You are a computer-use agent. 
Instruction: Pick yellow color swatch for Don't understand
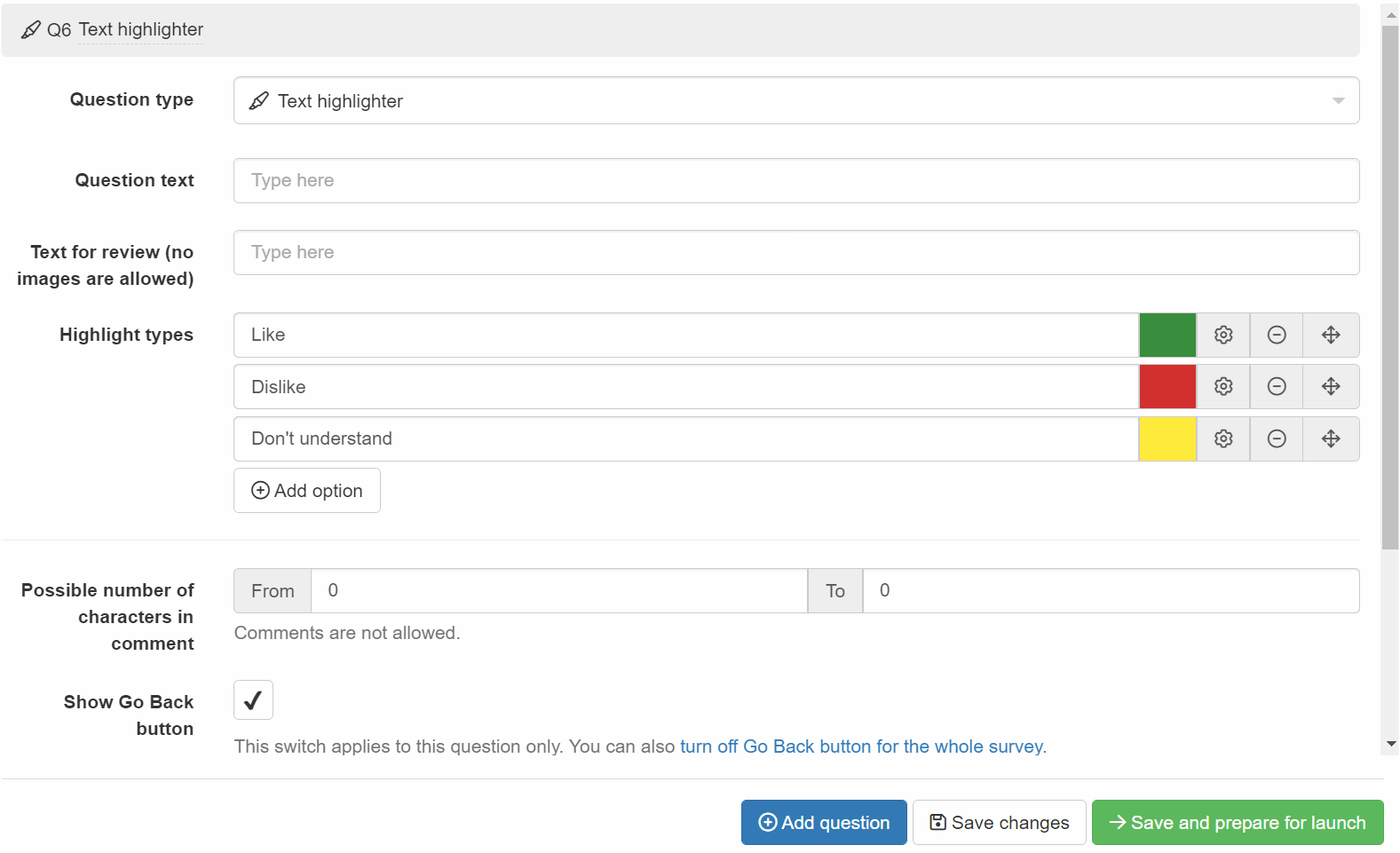1167,438
